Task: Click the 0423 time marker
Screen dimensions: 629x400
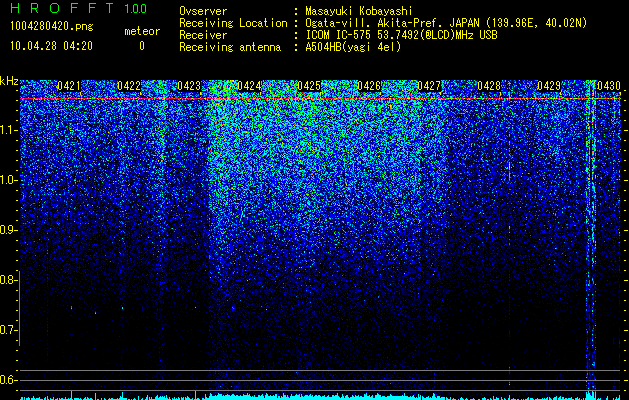Action: (189, 86)
